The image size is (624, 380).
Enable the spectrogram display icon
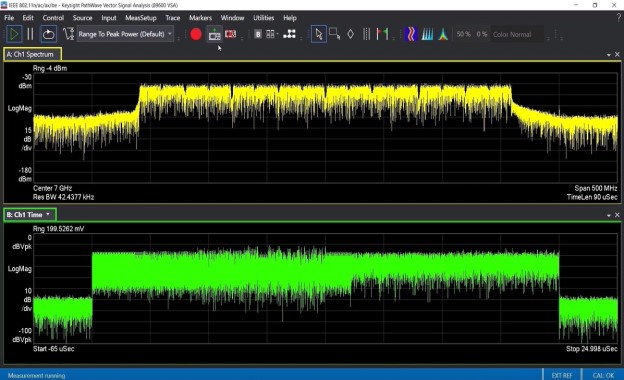(411, 34)
